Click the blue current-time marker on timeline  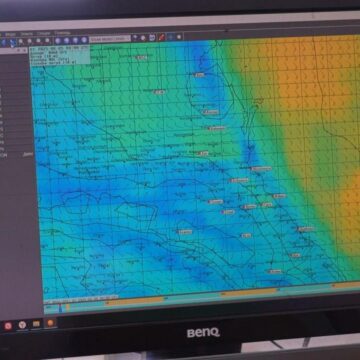60,308
